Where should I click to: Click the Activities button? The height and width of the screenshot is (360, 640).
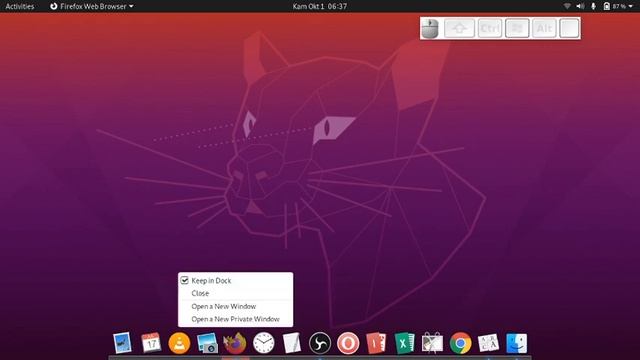tap(20, 6)
